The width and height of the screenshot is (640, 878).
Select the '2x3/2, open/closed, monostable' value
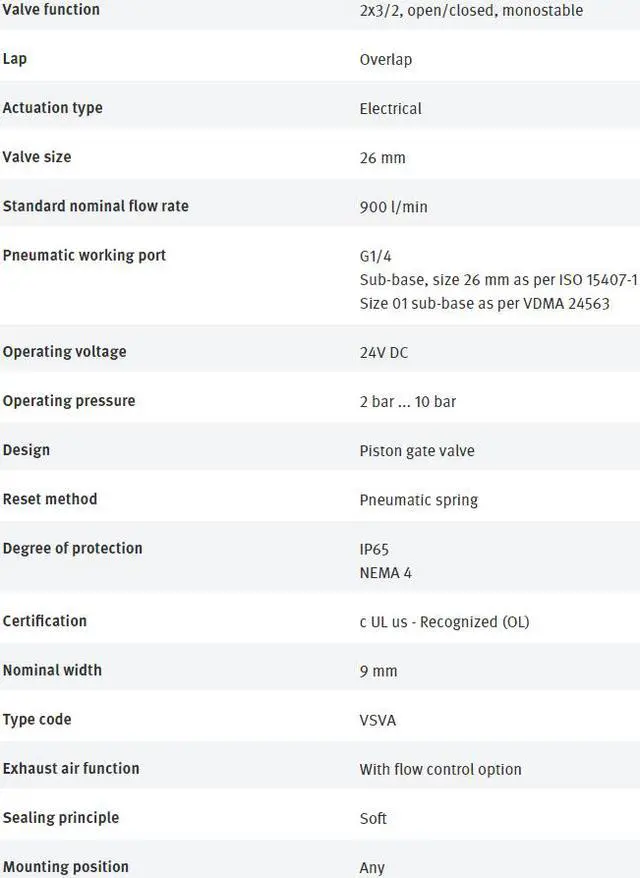[471, 10]
